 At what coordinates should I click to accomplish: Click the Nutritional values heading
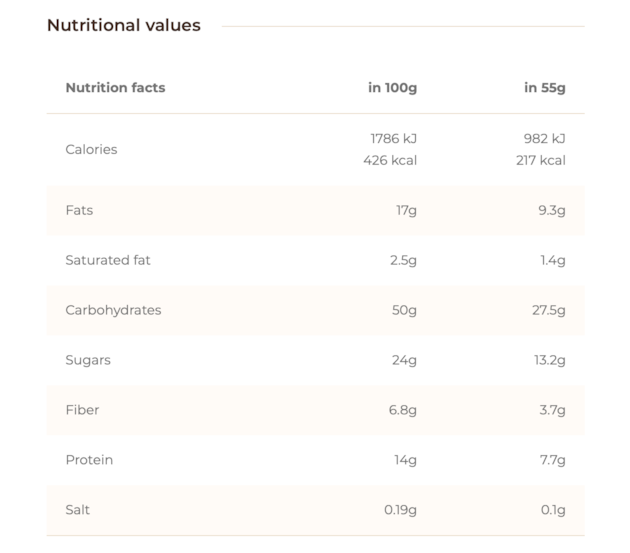[x=124, y=25]
